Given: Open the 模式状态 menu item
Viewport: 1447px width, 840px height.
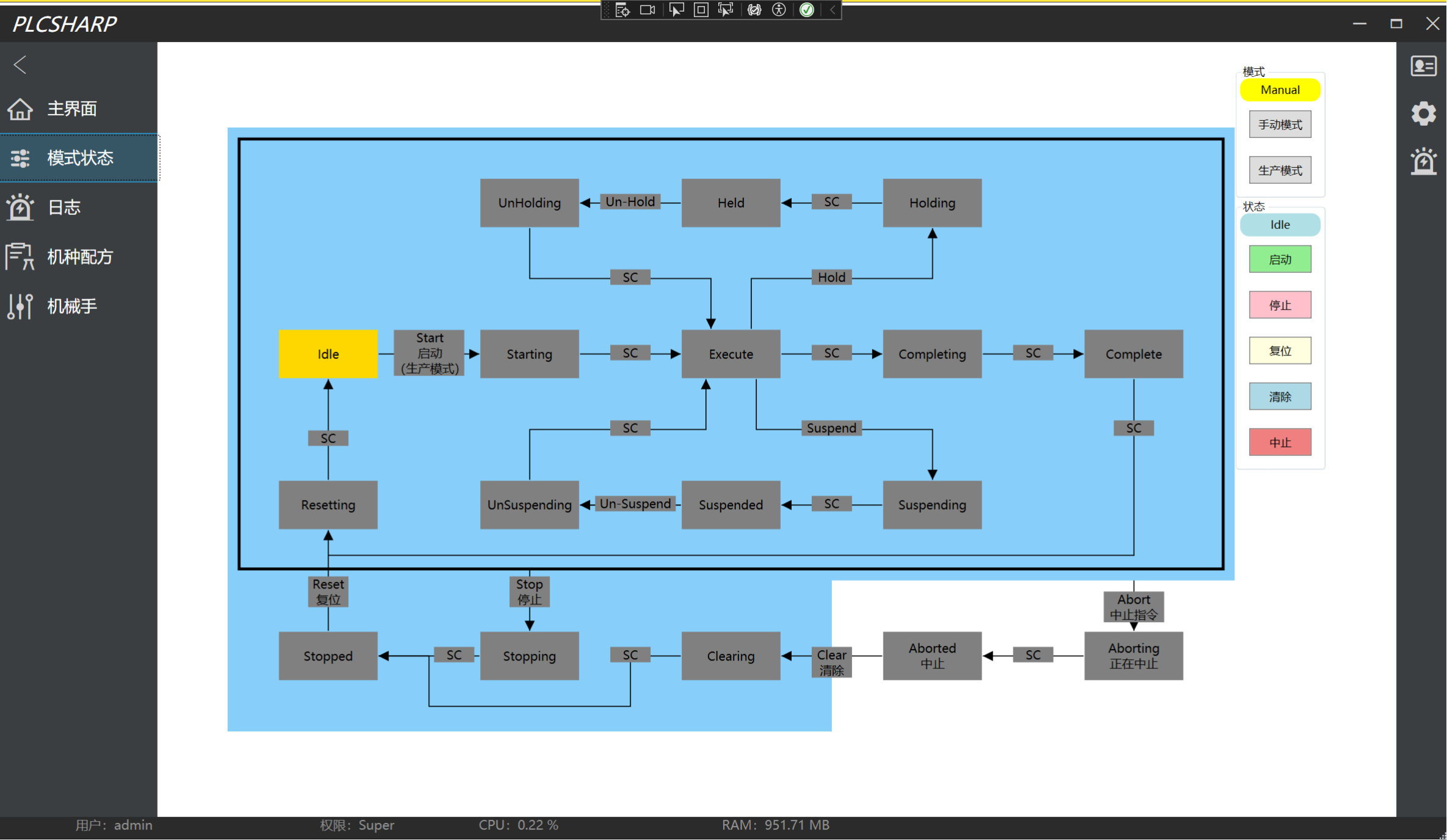Looking at the screenshot, I should tap(79, 158).
